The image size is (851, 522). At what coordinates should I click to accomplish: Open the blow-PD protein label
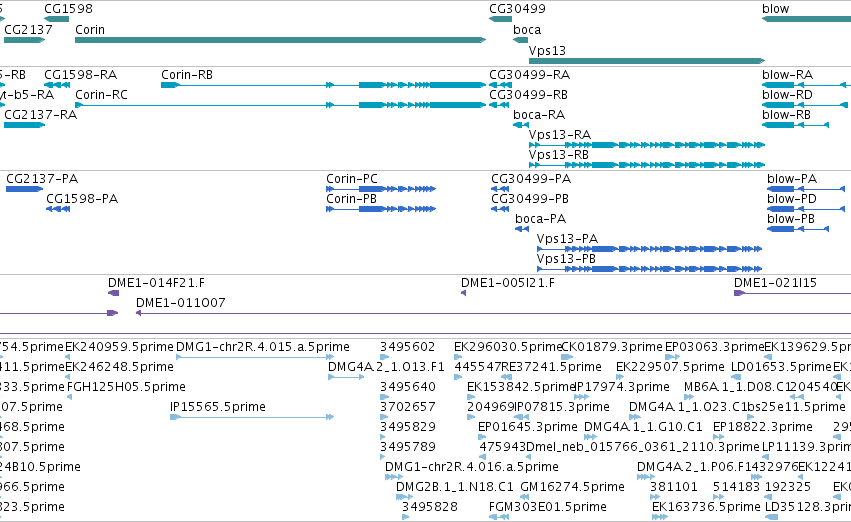pyautogui.click(x=792, y=199)
